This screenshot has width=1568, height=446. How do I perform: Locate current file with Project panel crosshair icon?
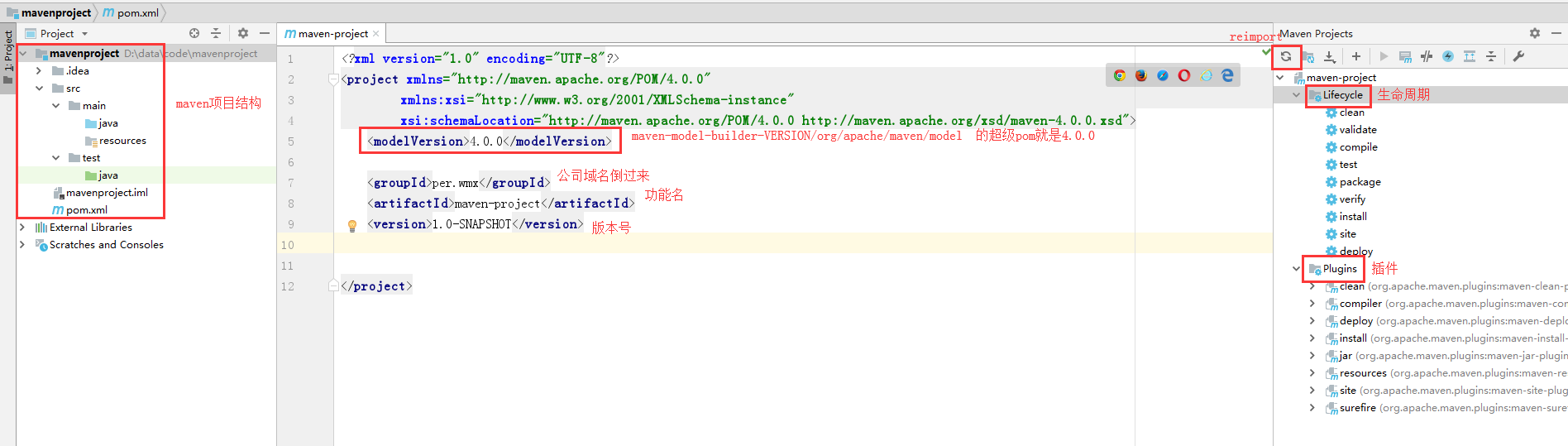[x=194, y=33]
